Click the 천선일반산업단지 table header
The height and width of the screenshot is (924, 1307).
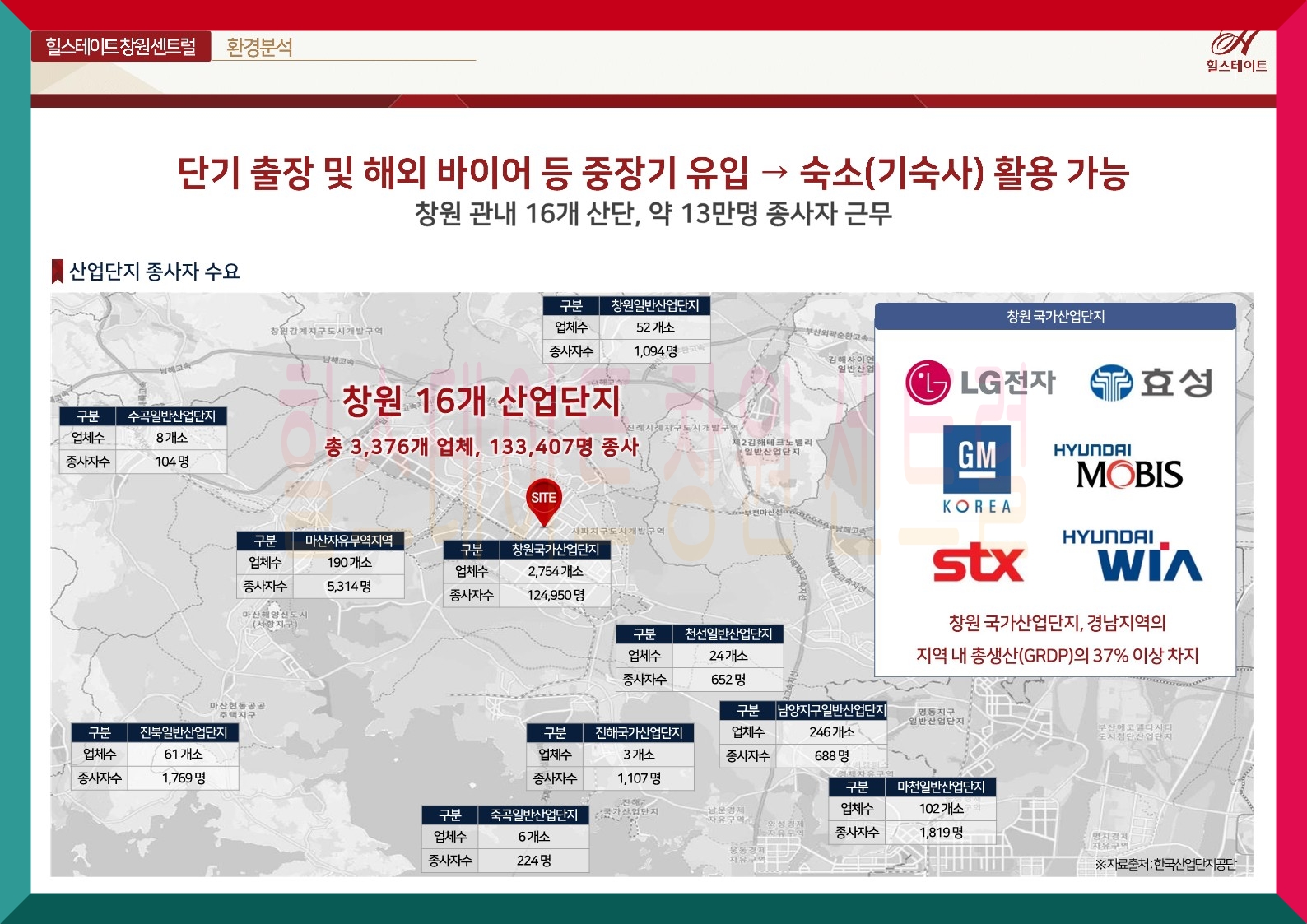pyautogui.click(x=728, y=634)
